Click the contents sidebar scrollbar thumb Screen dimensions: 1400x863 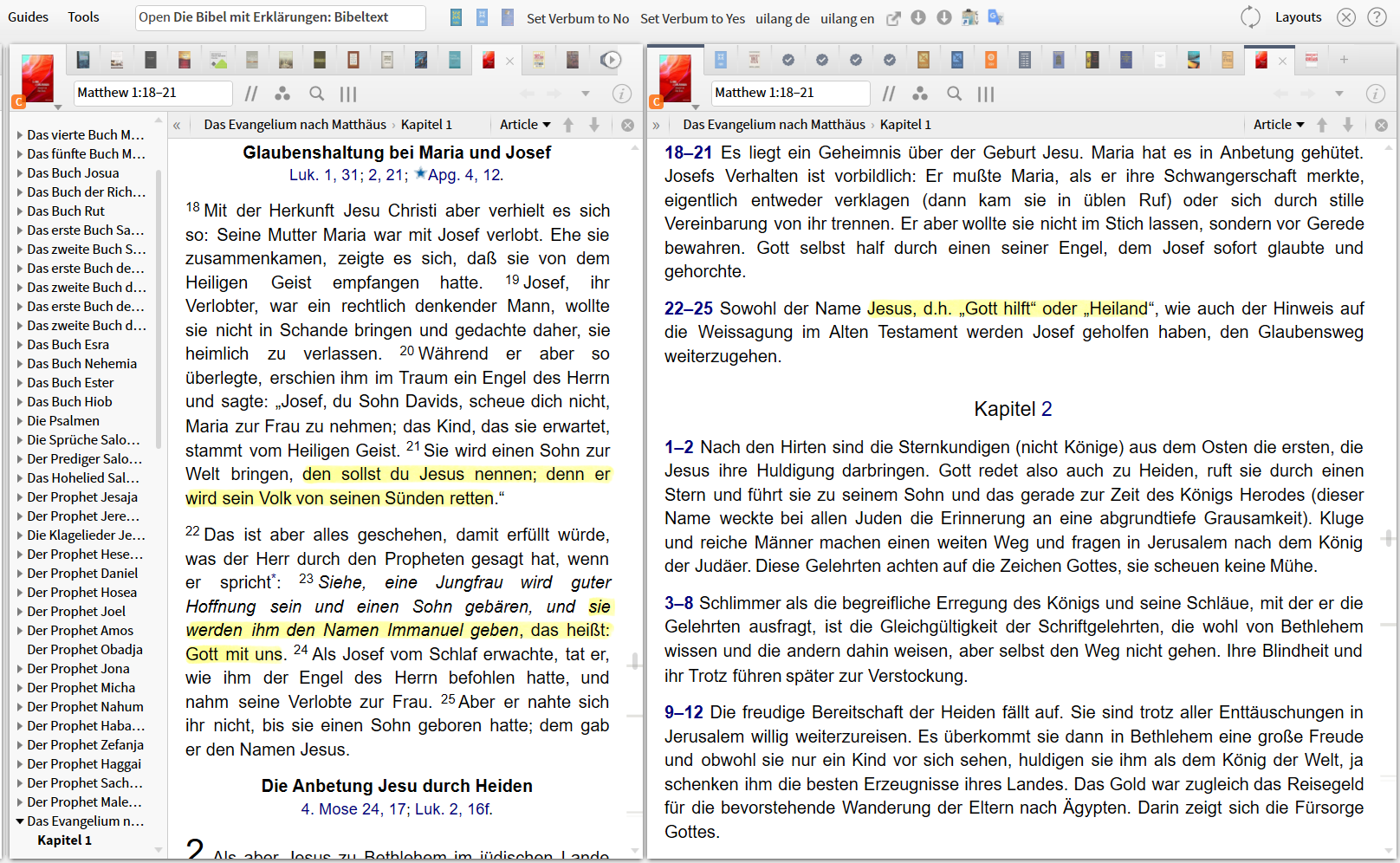pyautogui.click(x=159, y=308)
